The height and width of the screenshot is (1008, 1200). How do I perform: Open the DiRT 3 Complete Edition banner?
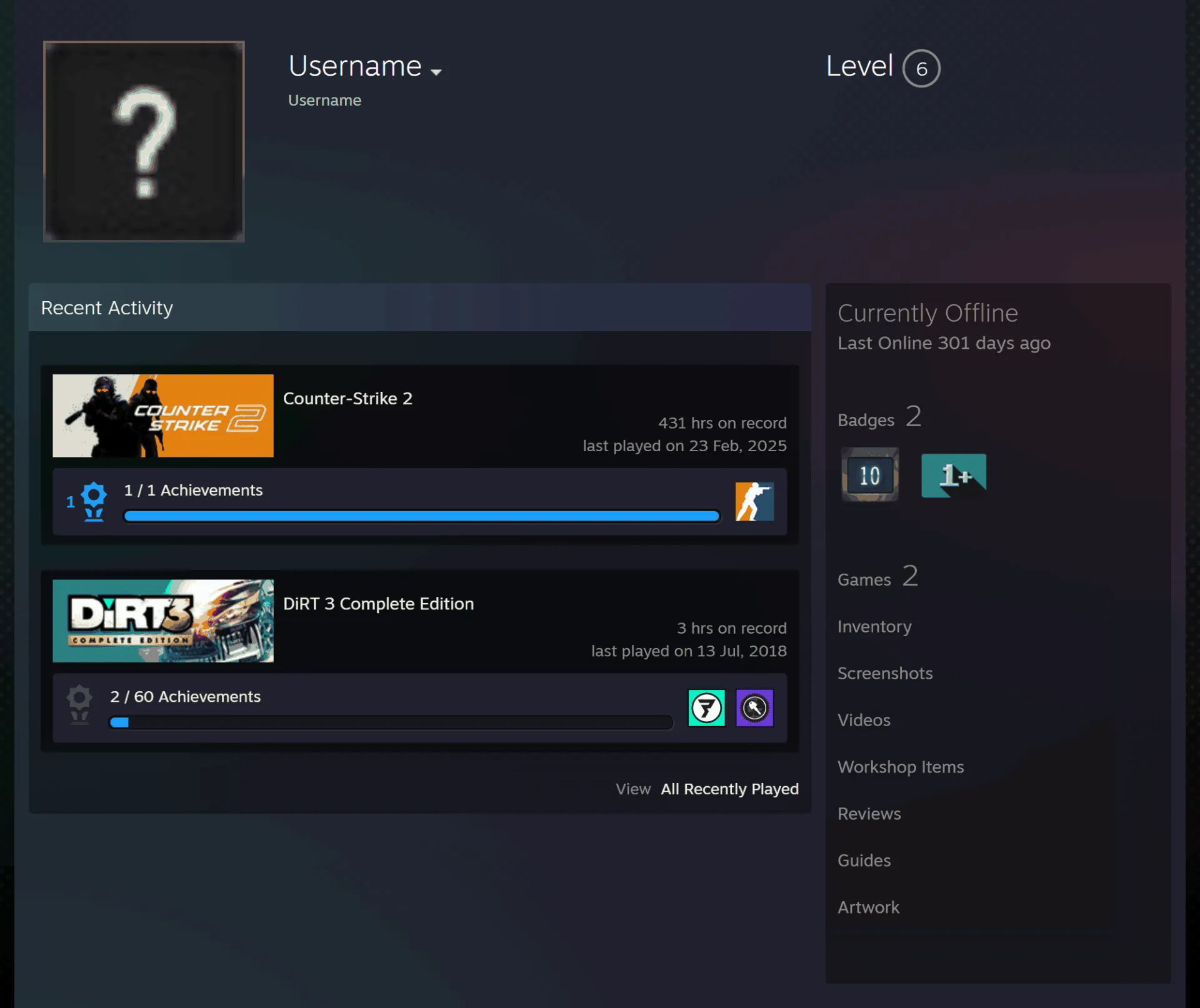163,621
